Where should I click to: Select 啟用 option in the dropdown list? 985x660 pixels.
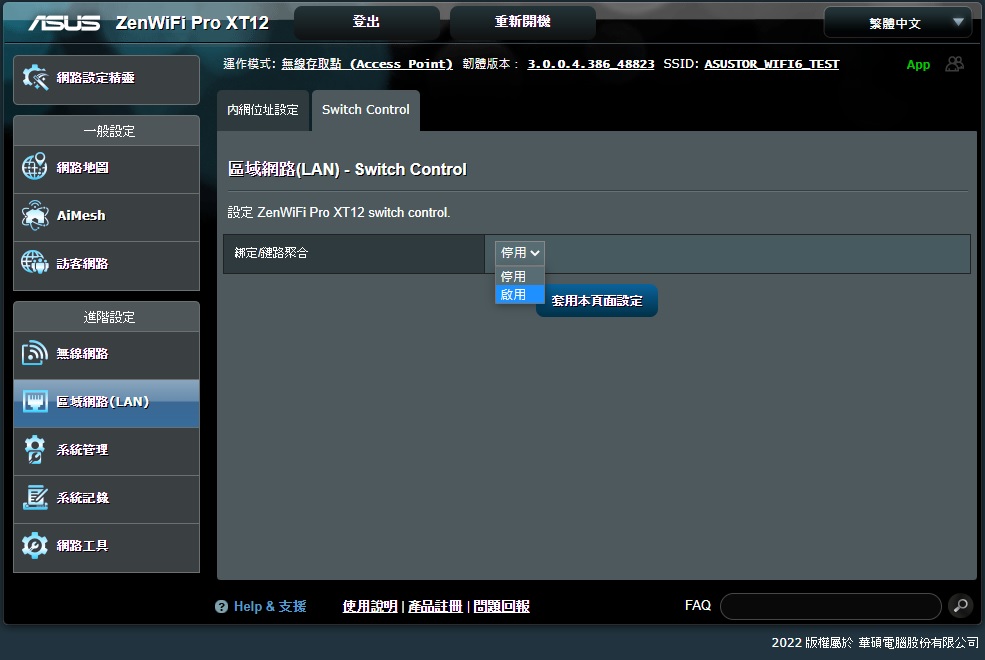point(520,295)
